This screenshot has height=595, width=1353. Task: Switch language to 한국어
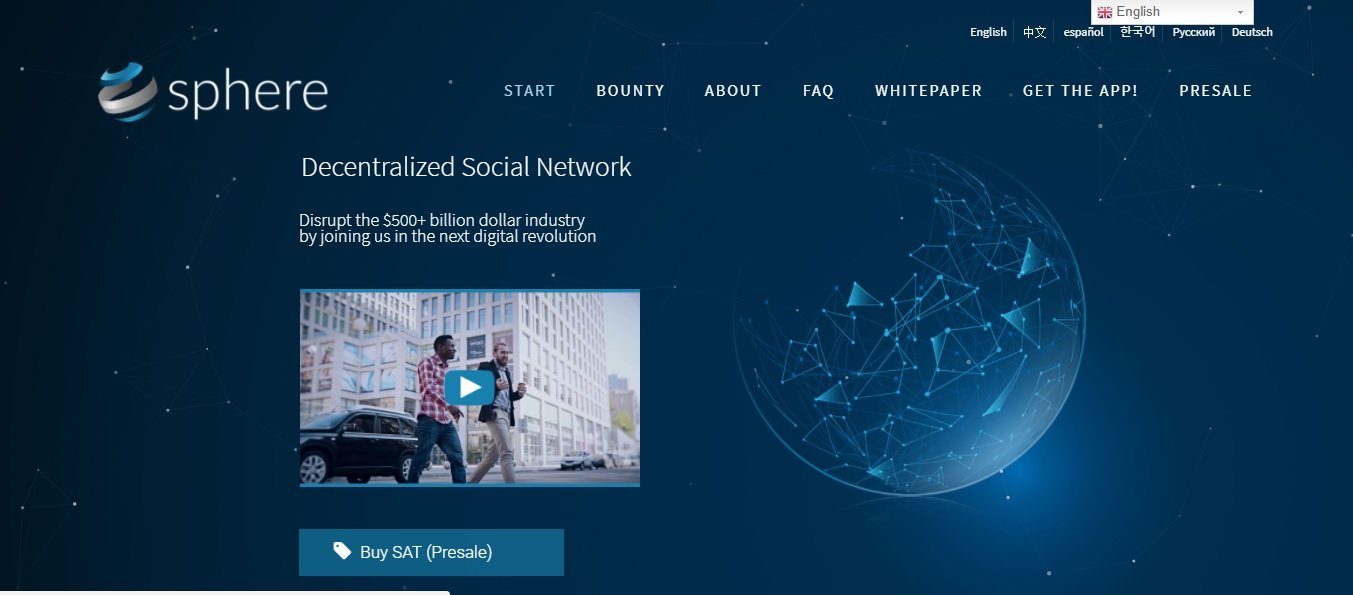click(1137, 32)
